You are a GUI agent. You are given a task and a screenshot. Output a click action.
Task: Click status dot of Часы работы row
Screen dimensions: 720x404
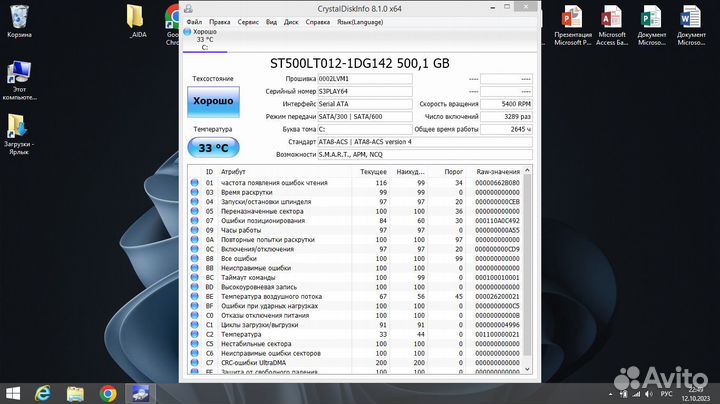[195, 230]
